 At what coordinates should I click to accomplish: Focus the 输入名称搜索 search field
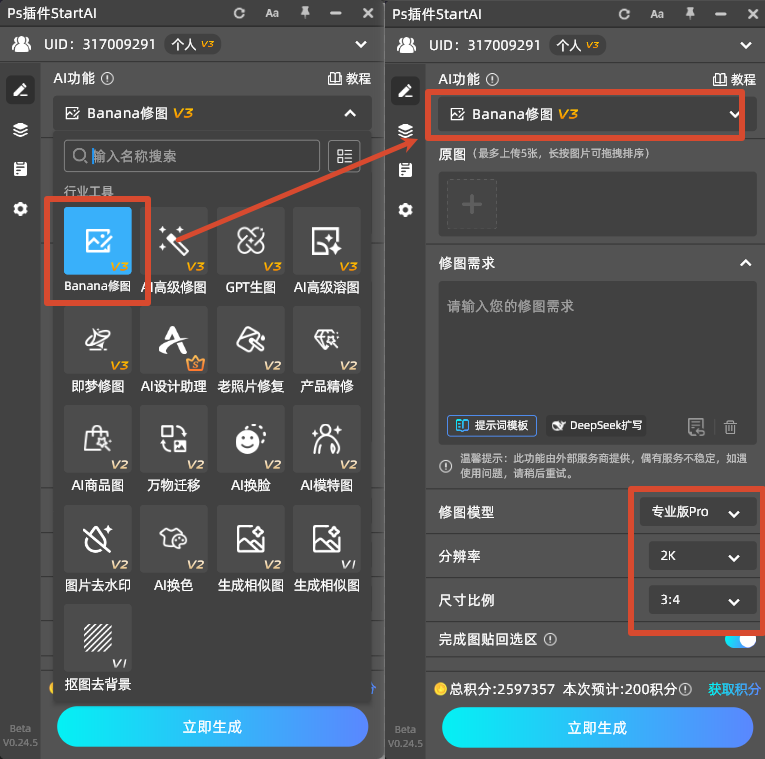tap(192, 156)
